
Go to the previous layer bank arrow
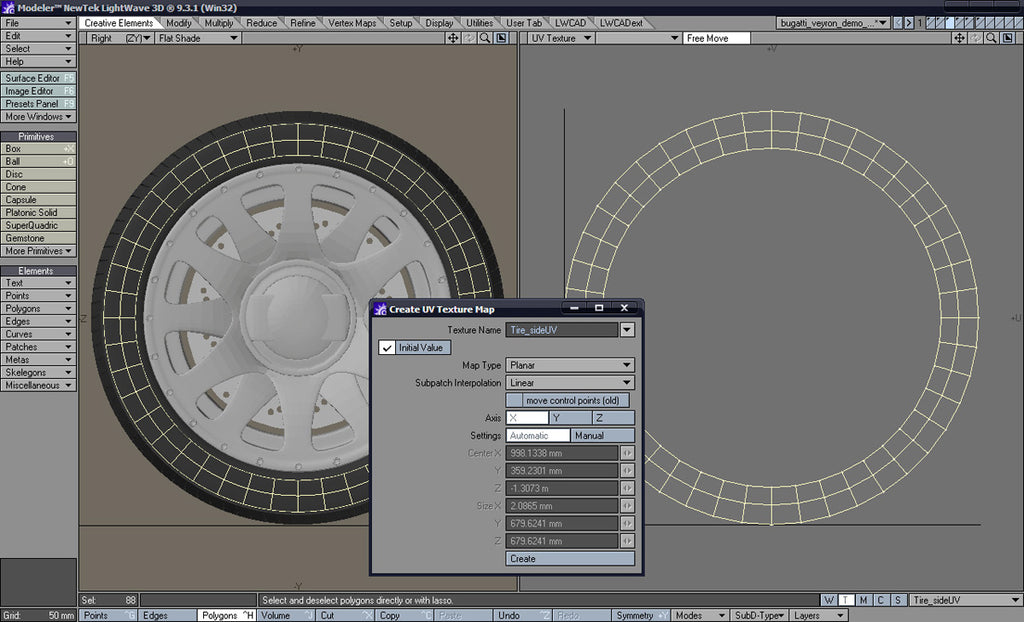click(x=896, y=22)
